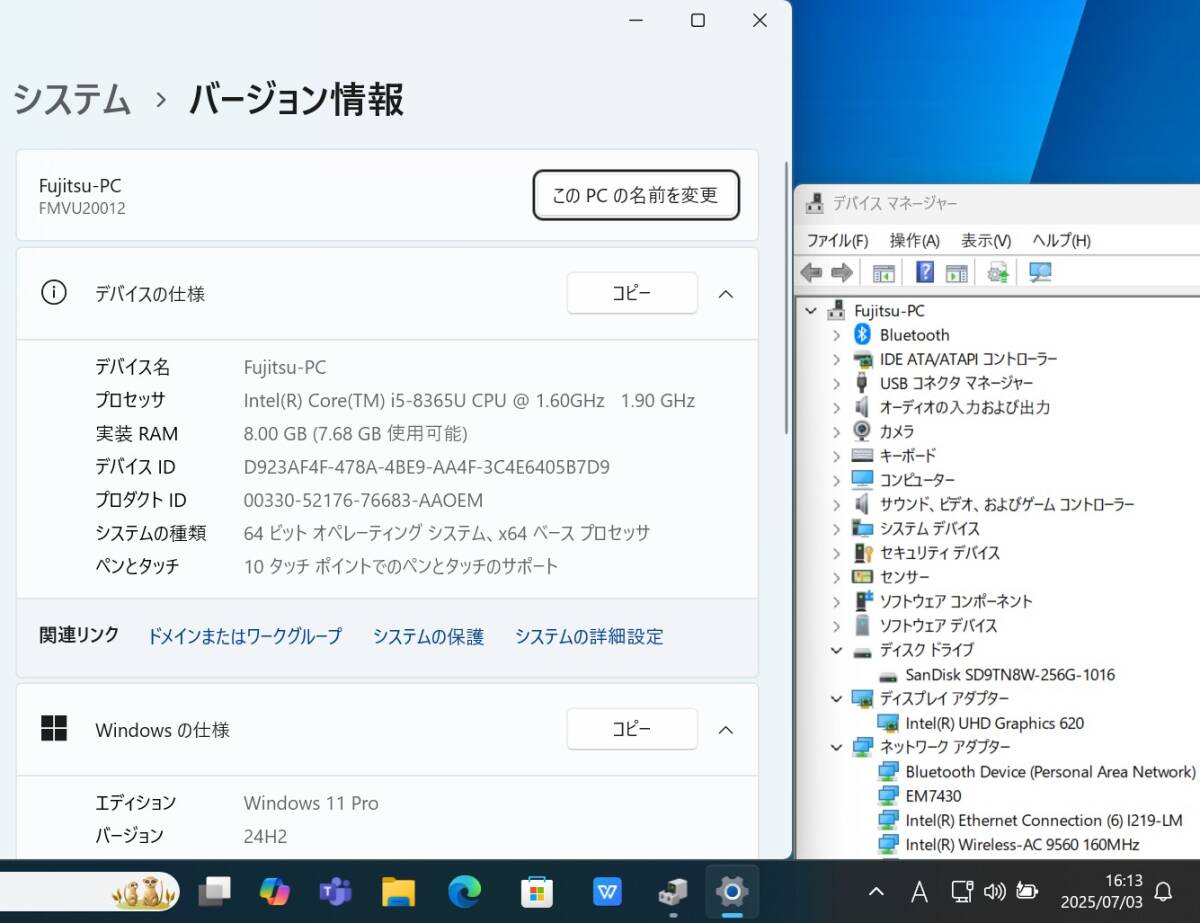
Task: Open the notification bell icon
Action: [1163, 890]
